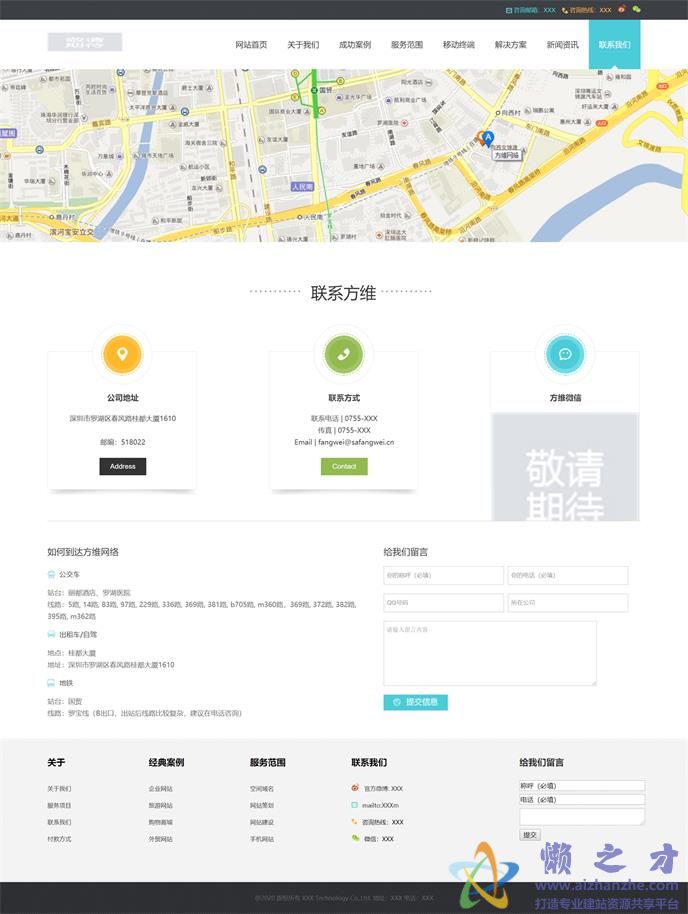
Task: Click footer link 网站建设
Action: coord(262,822)
